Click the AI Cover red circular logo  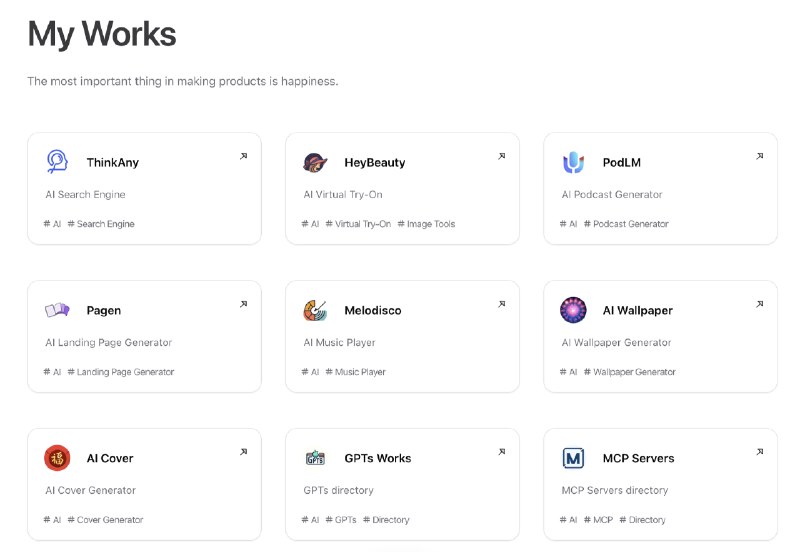pos(57,458)
